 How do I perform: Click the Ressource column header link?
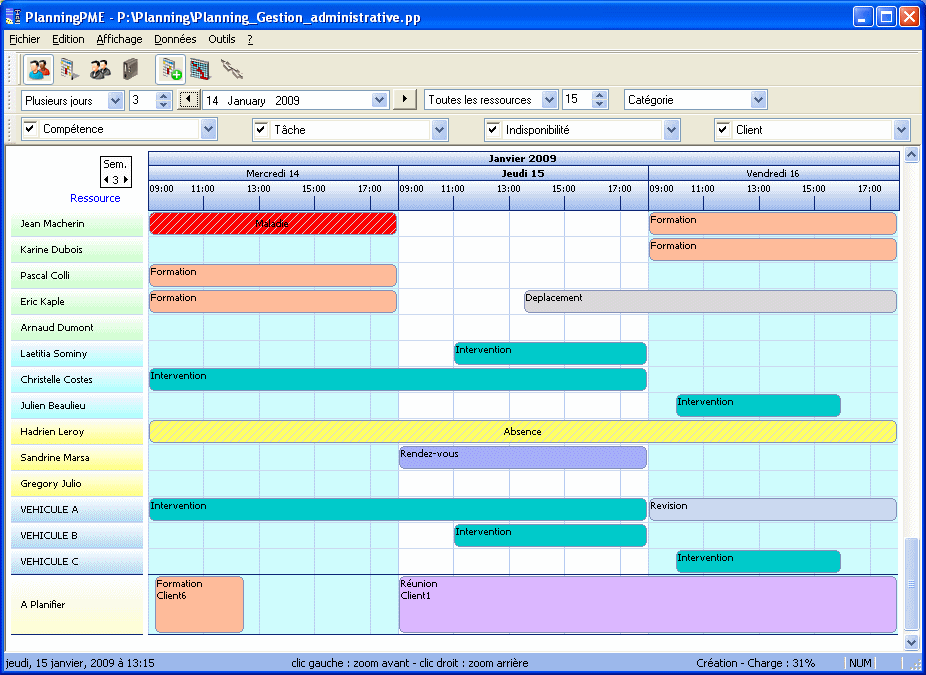point(95,198)
